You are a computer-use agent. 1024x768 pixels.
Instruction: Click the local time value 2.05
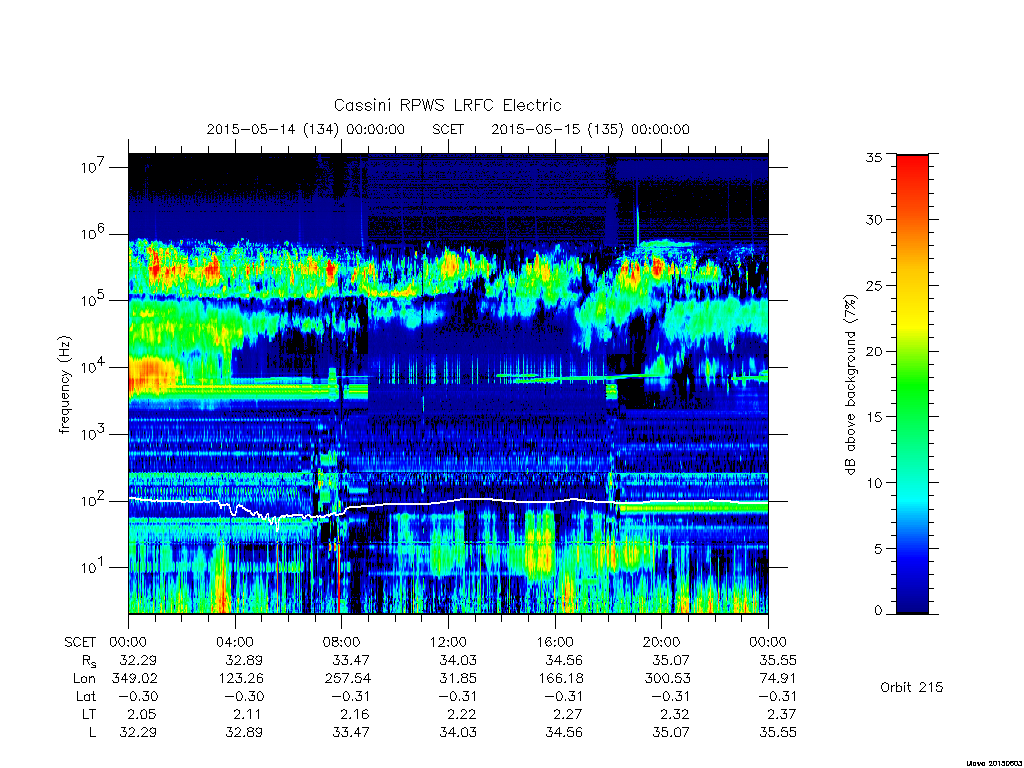pos(142,714)
